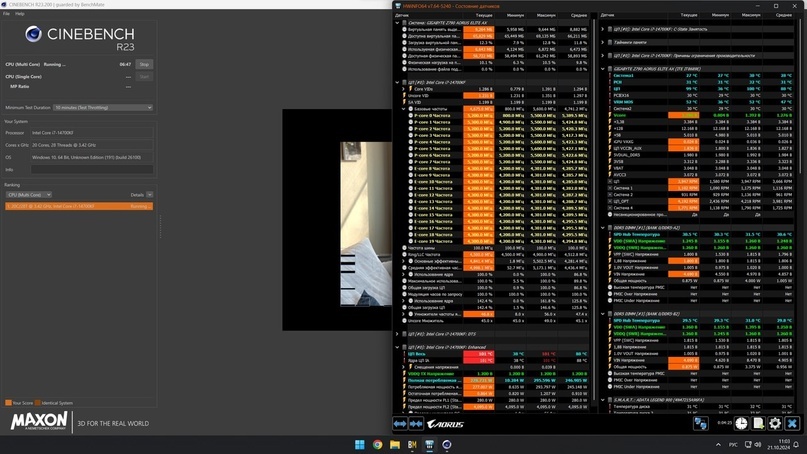Select the orange running ranking entry
Viewport: 807px width, 454px height.
coord(79,206)
